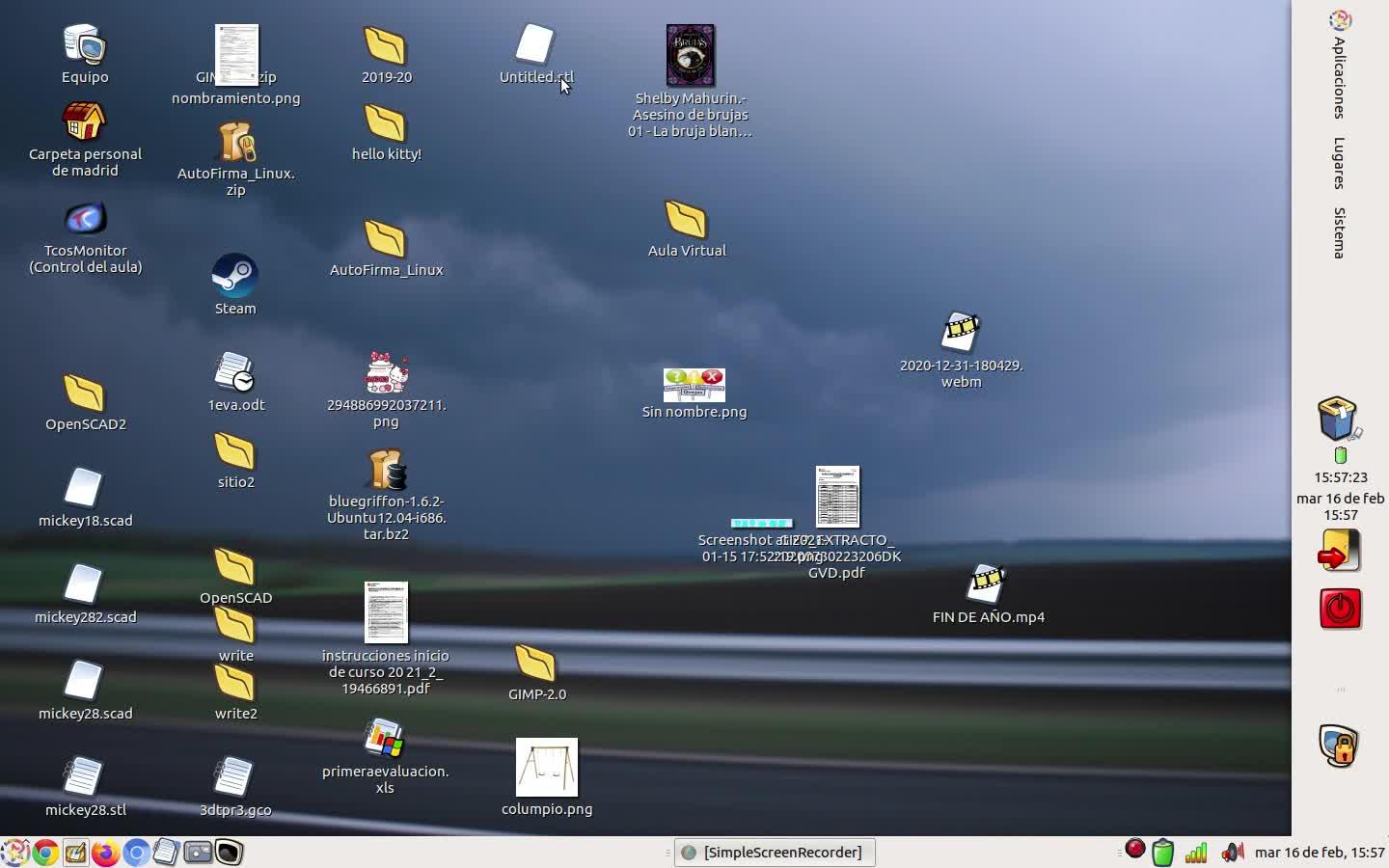Open the trash bin in side panel
The width and height of the screenshot is (1389, 868).
[x=1338, y=420]
